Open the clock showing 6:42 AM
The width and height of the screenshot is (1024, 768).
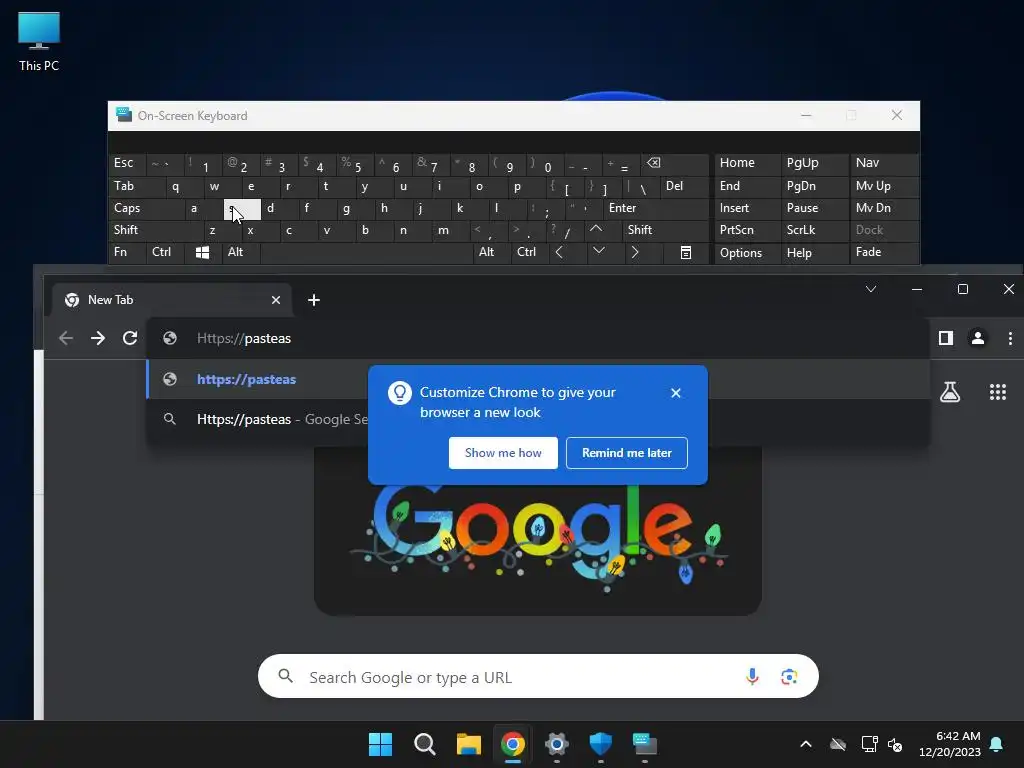(950, 744)
